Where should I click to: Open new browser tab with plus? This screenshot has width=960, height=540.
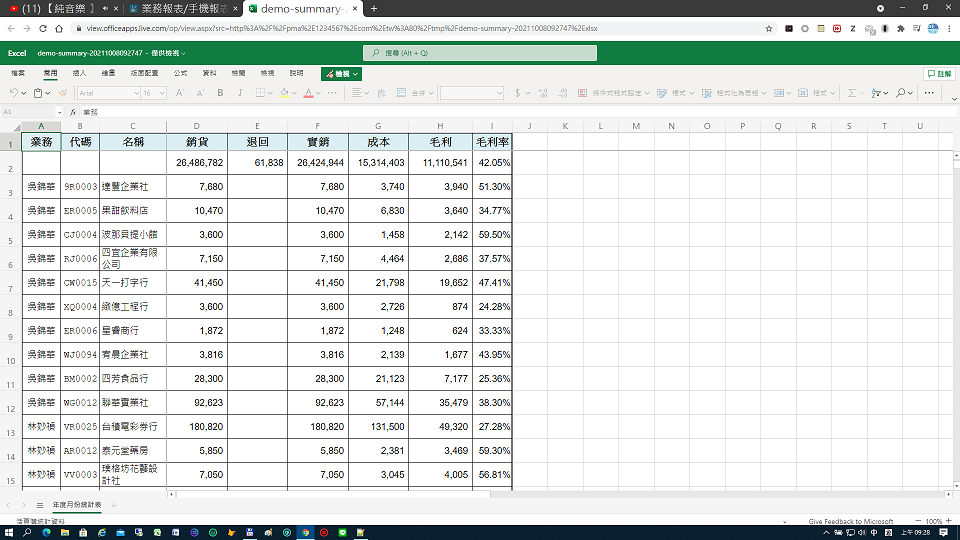[373, 9]
